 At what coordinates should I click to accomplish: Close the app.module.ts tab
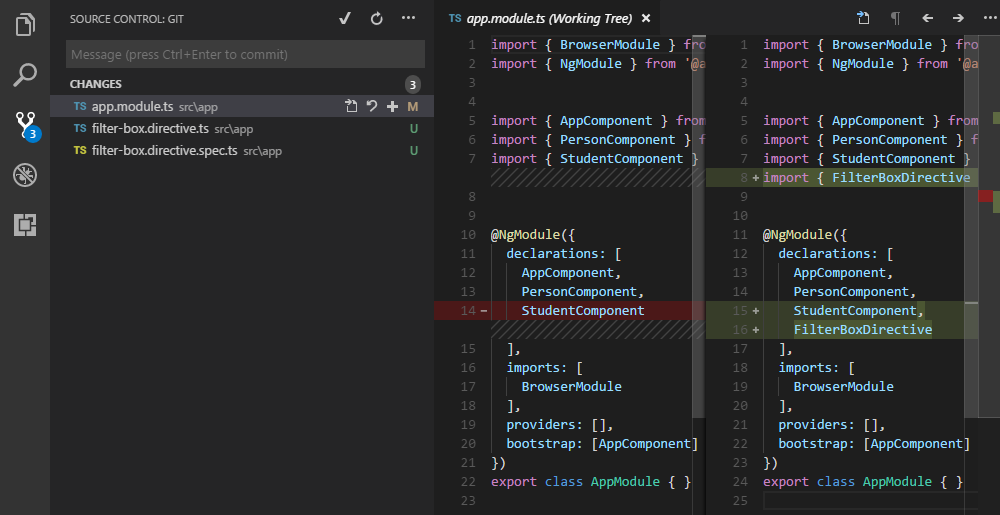[x=645, y=18]
